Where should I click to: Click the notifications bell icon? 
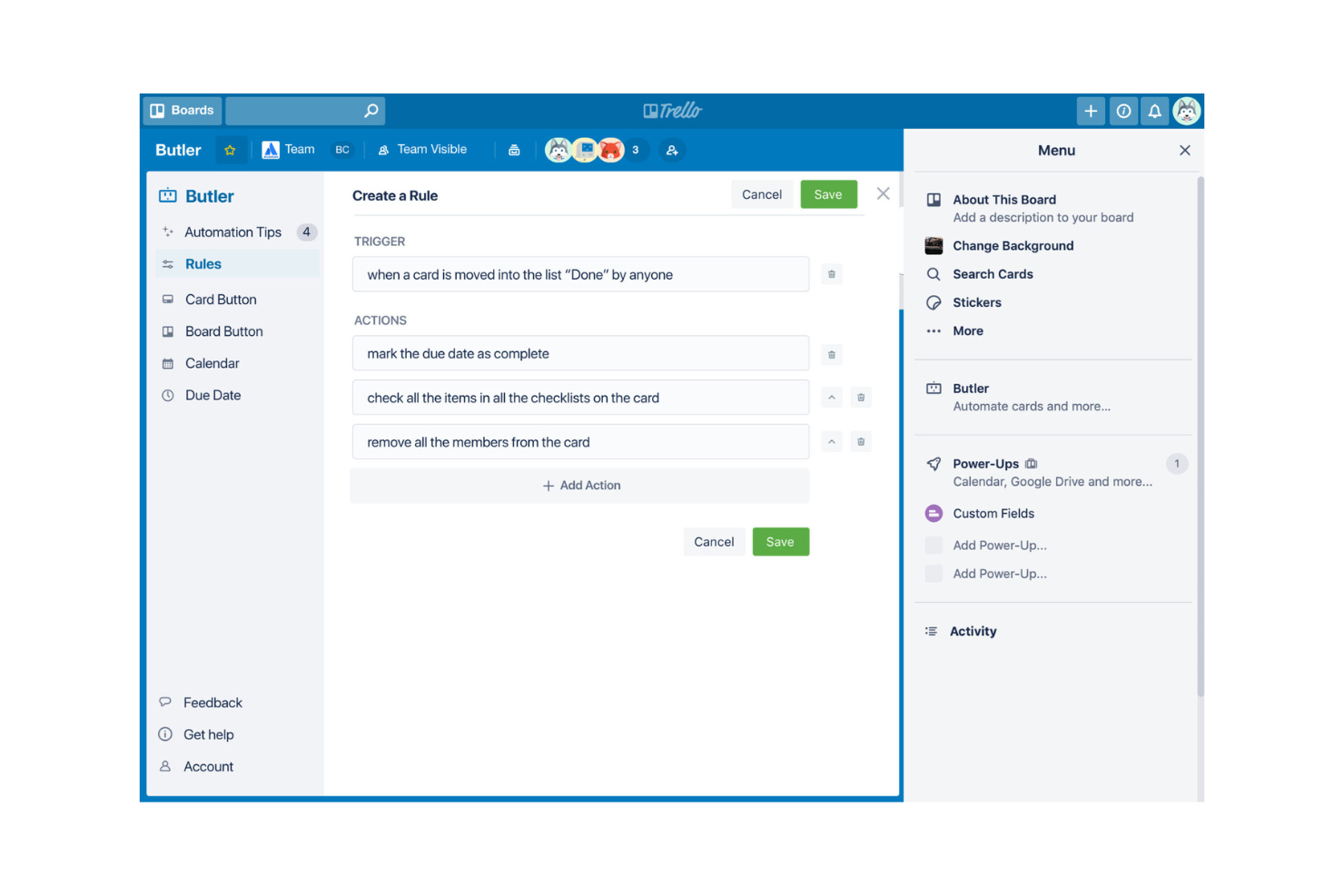1154,110
